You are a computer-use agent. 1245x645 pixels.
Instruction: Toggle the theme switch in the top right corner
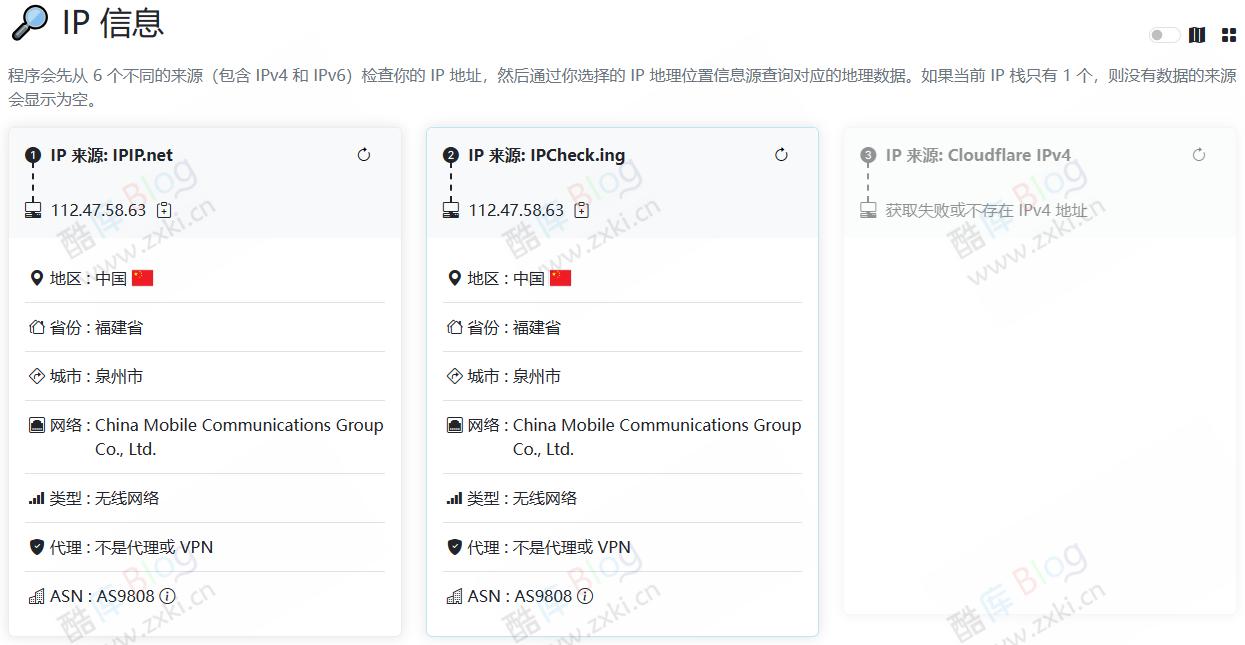tap(1164, 34)
